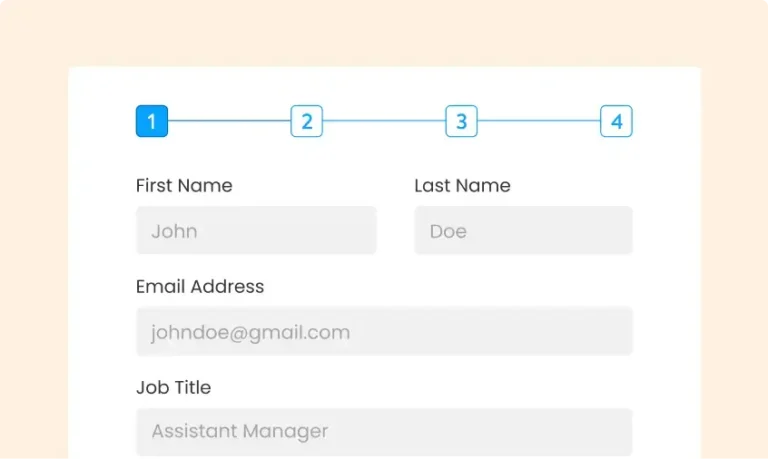Click the connector line between steps 2 and 3

pos(384,122)
